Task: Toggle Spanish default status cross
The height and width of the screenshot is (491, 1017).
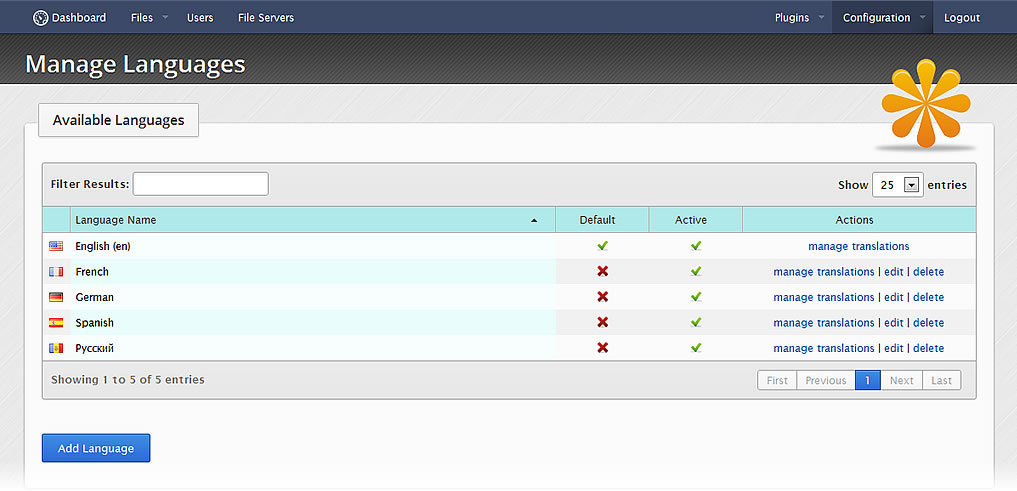Action: [x=602, y=323]
